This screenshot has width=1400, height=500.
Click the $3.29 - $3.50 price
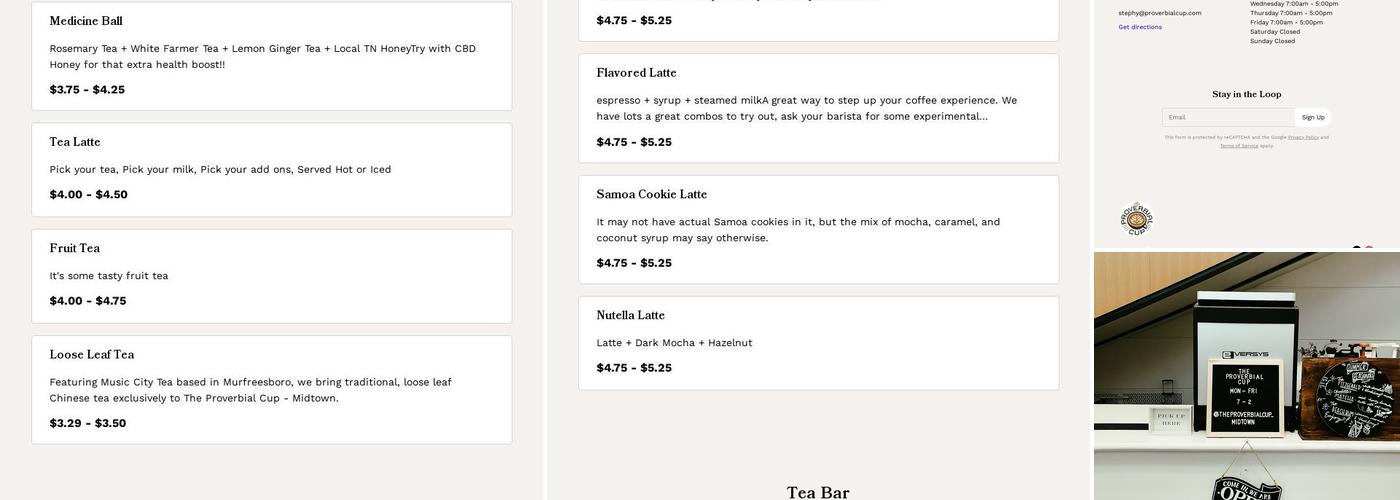coord(88,423)
